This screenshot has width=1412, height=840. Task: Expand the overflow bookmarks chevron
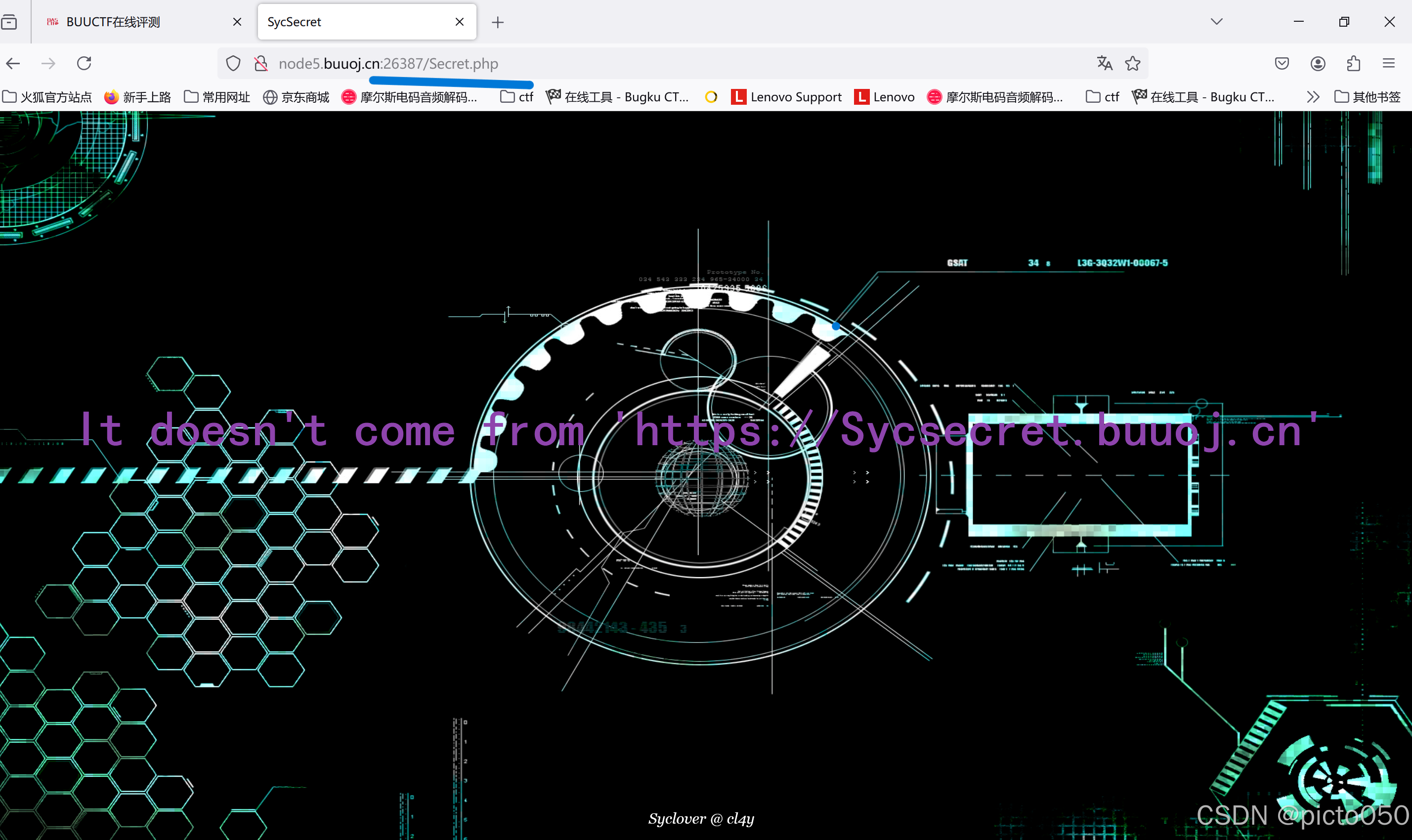click(x=1314, y=97)
